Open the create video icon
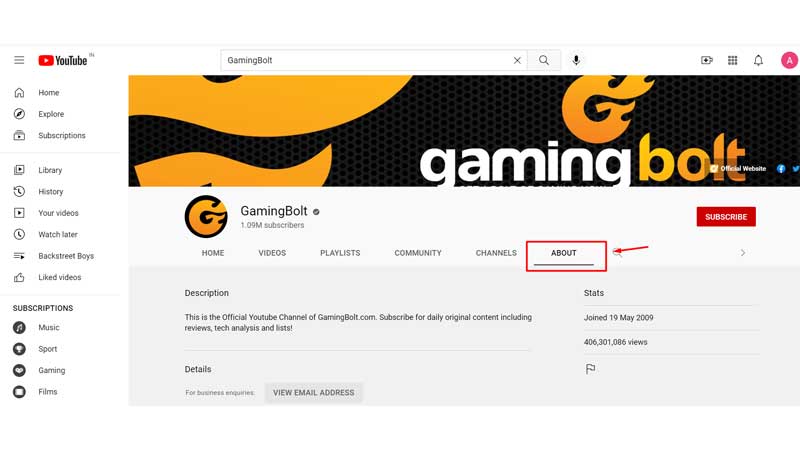The width and height of the screenshot is (800, 450). [x=707, y=60]
